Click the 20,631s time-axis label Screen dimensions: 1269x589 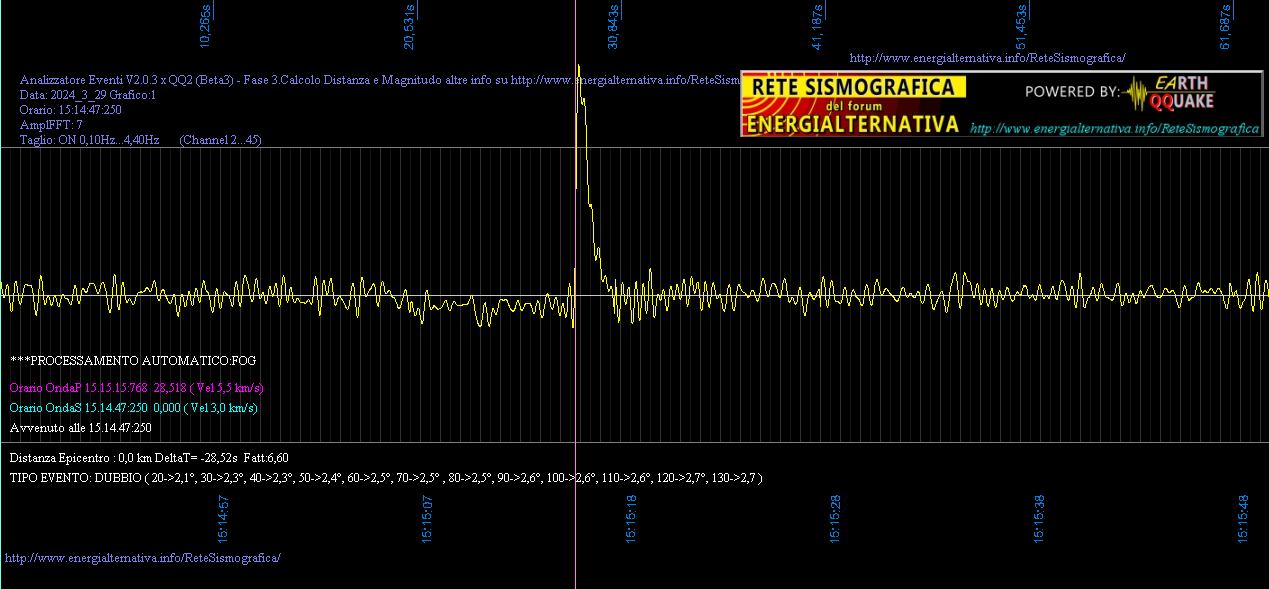(410, 26)
